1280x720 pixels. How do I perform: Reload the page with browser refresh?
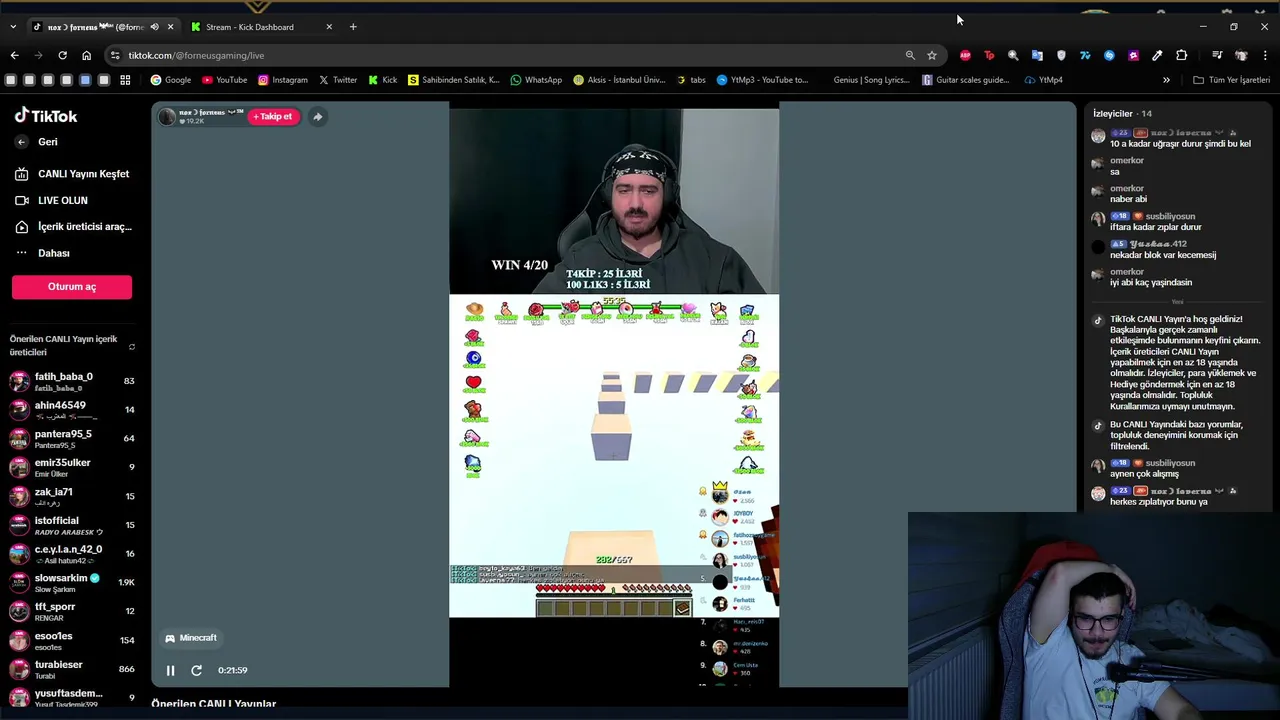[62, 55]
